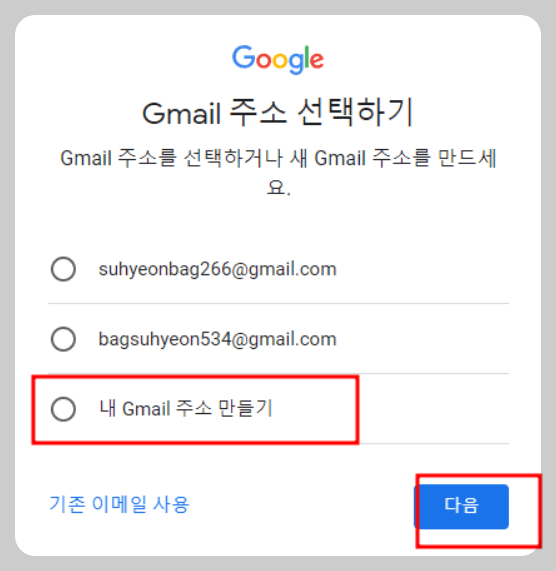Select the suhyeonbag266@gmail.com radio button
Screen dimensions: 556x571
[x=63, y=269]
